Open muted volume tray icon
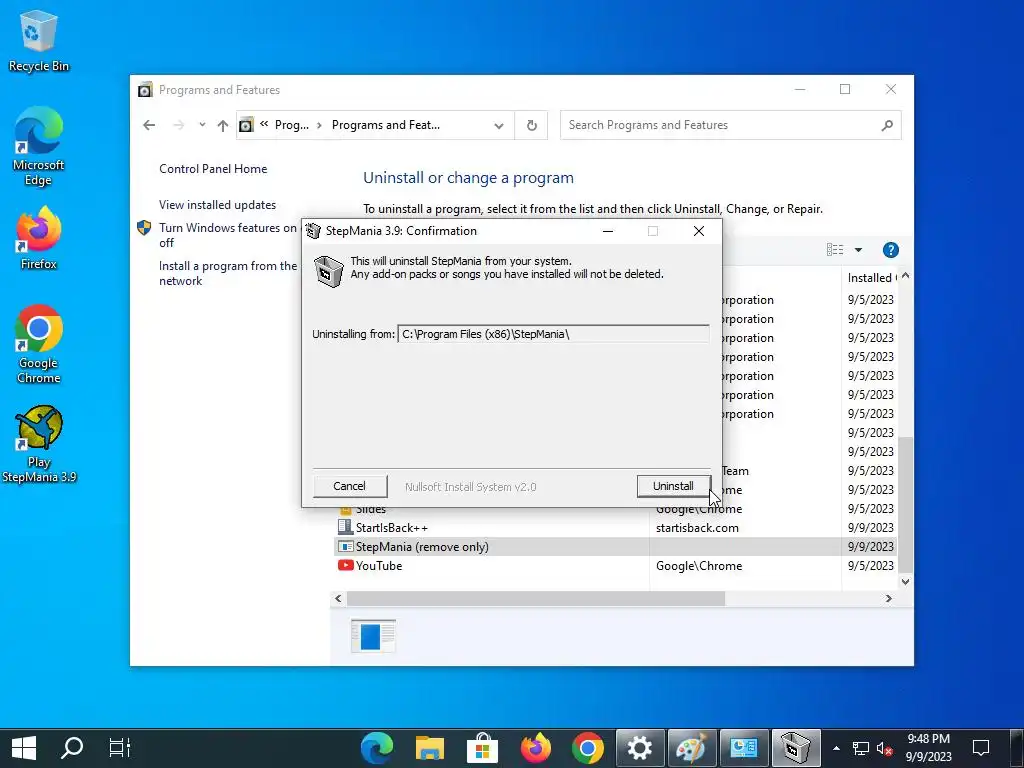Screen dimensions: 1024x768 tap(884, 748)
